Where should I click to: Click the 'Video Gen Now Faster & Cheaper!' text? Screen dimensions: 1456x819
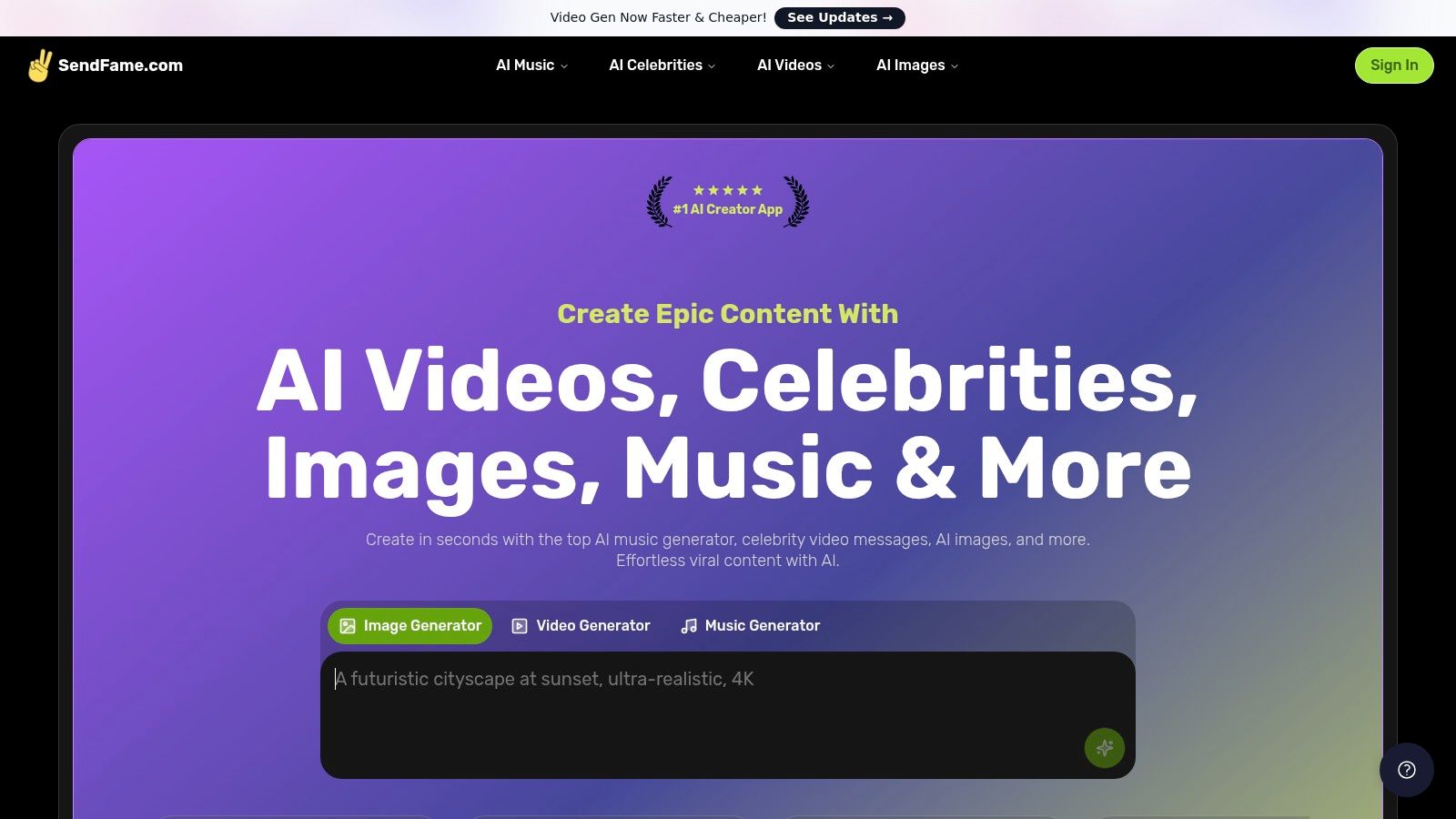point(658,17)
